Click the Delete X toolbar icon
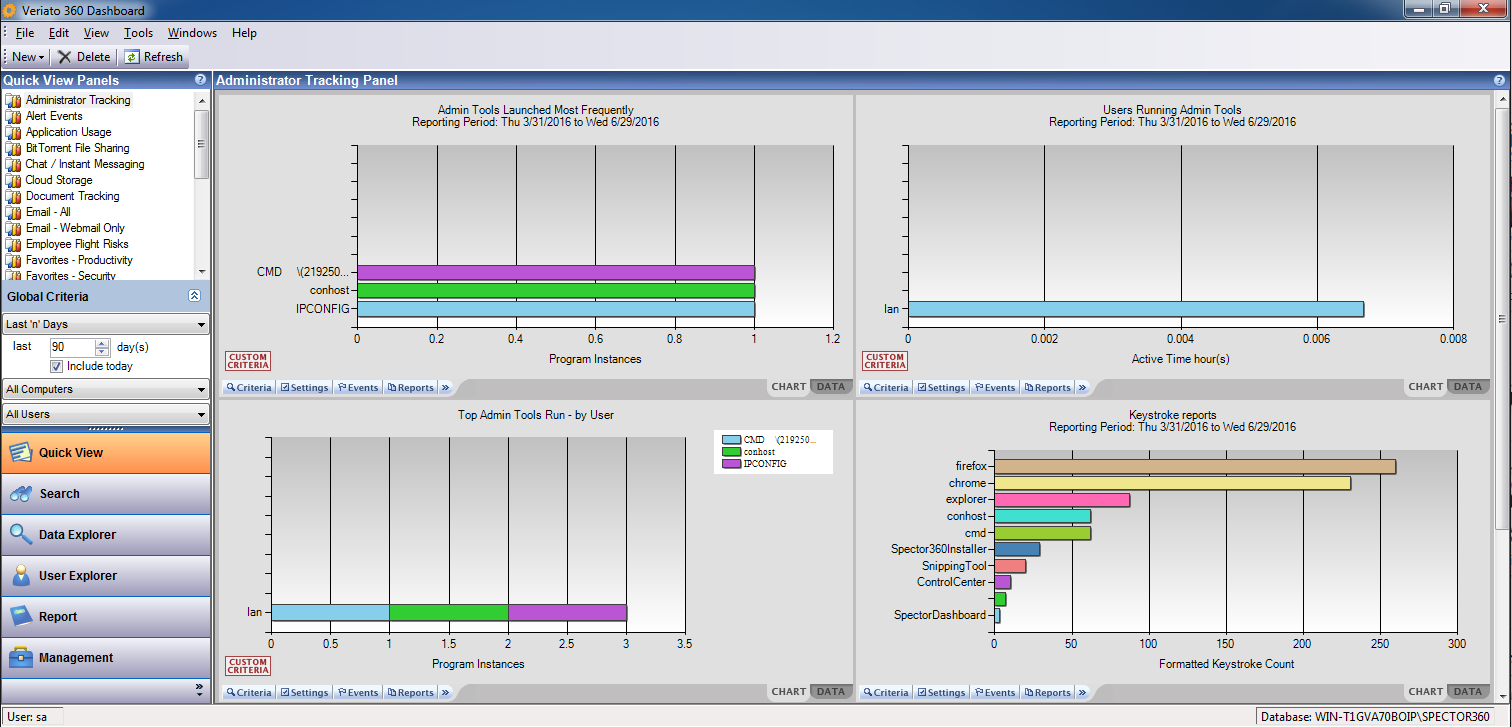Screen dimensions: 1512x727 click(65, 57)
